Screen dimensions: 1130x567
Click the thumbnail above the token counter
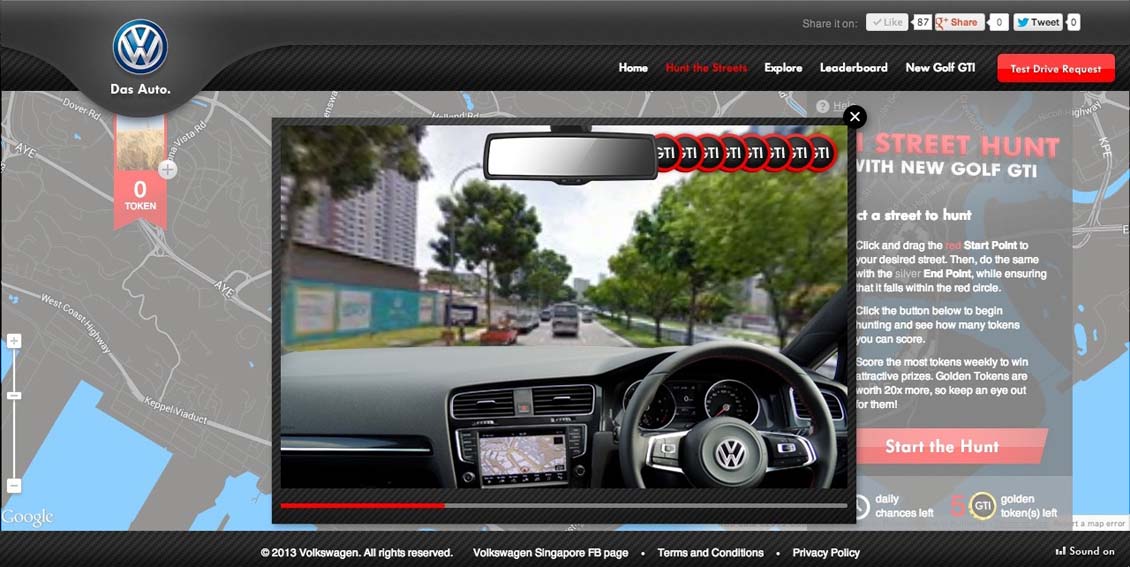pos(140,144)
